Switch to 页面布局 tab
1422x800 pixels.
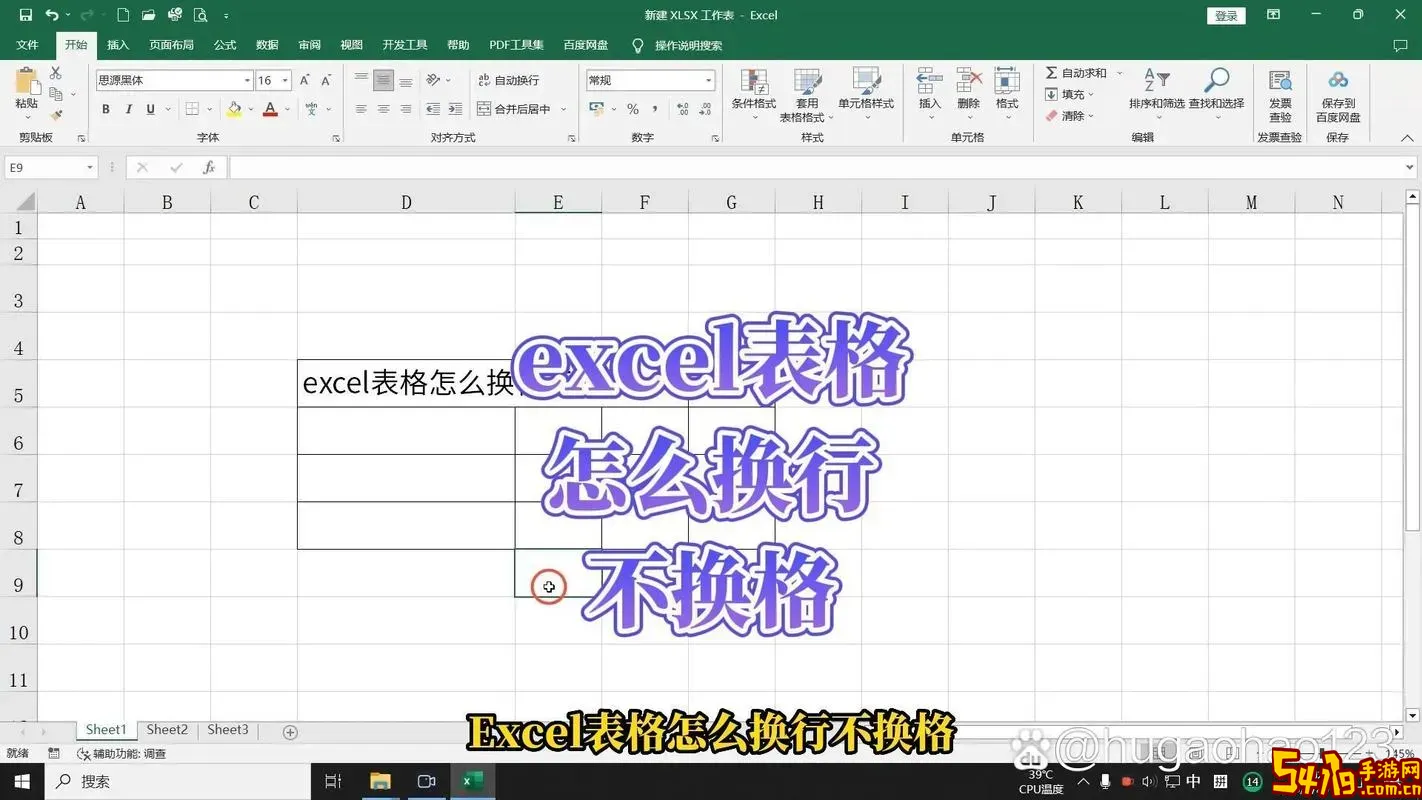tap(171, 45)
